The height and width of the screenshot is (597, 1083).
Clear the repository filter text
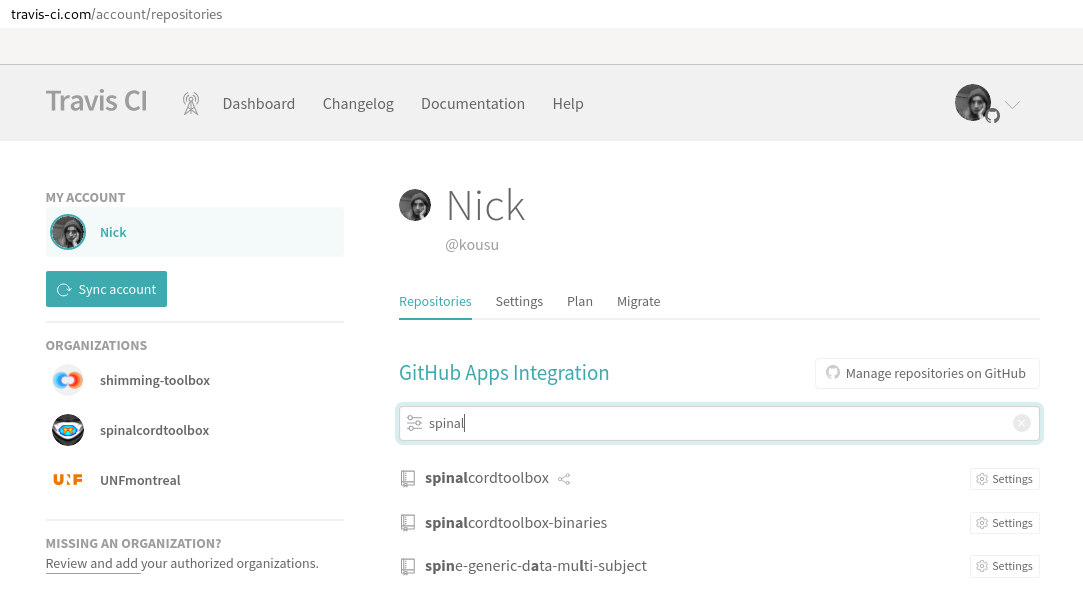coord(1022,423)
